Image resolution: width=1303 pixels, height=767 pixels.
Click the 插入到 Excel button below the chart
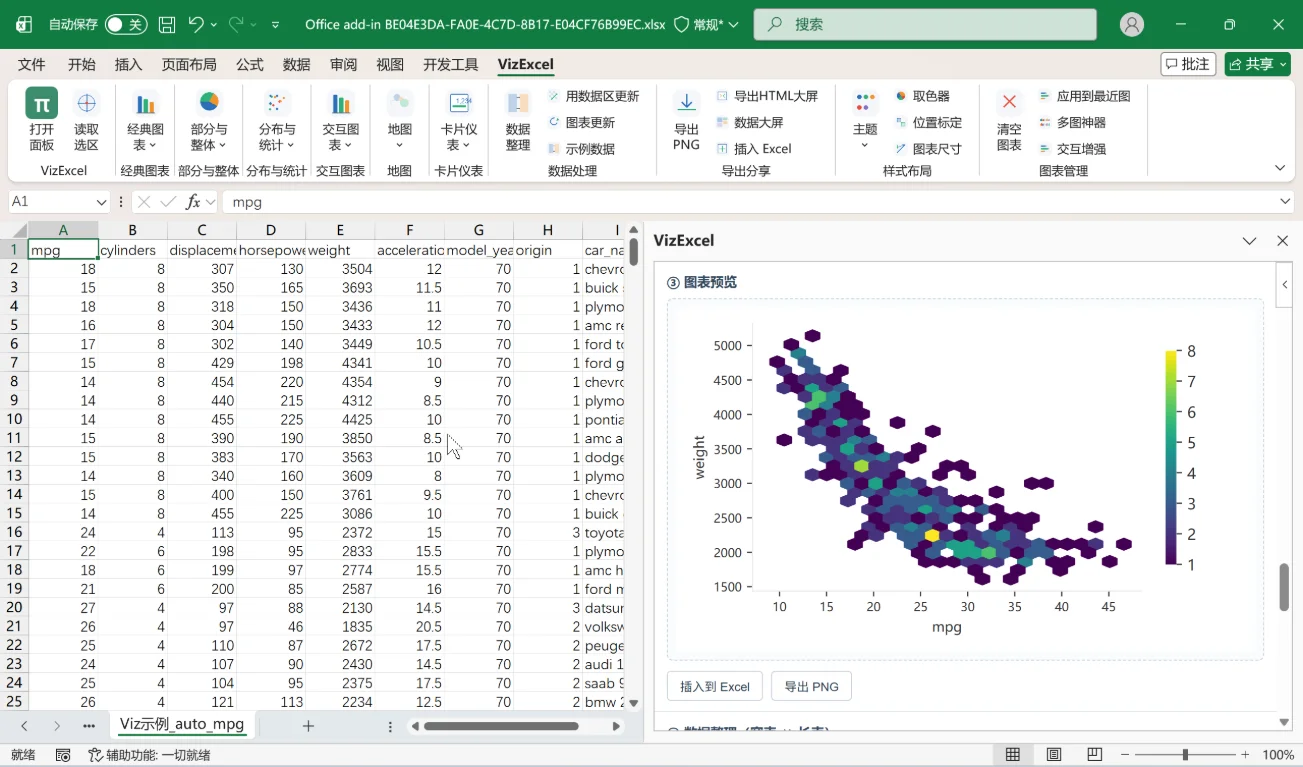point(715,686)
